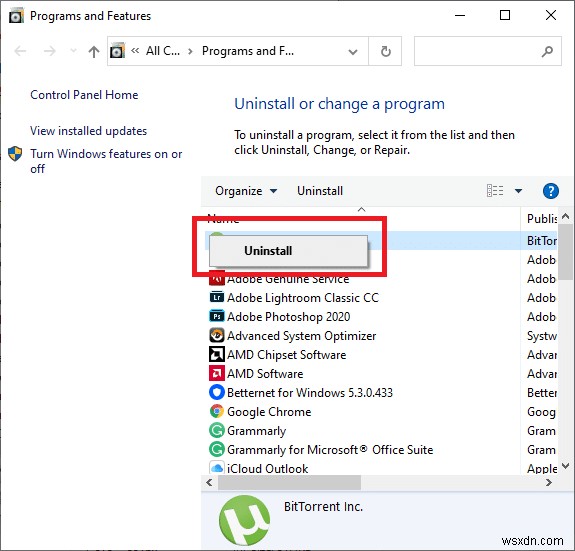
Task: Click the shield icon beside Windows features
Action: click(15, 154)
